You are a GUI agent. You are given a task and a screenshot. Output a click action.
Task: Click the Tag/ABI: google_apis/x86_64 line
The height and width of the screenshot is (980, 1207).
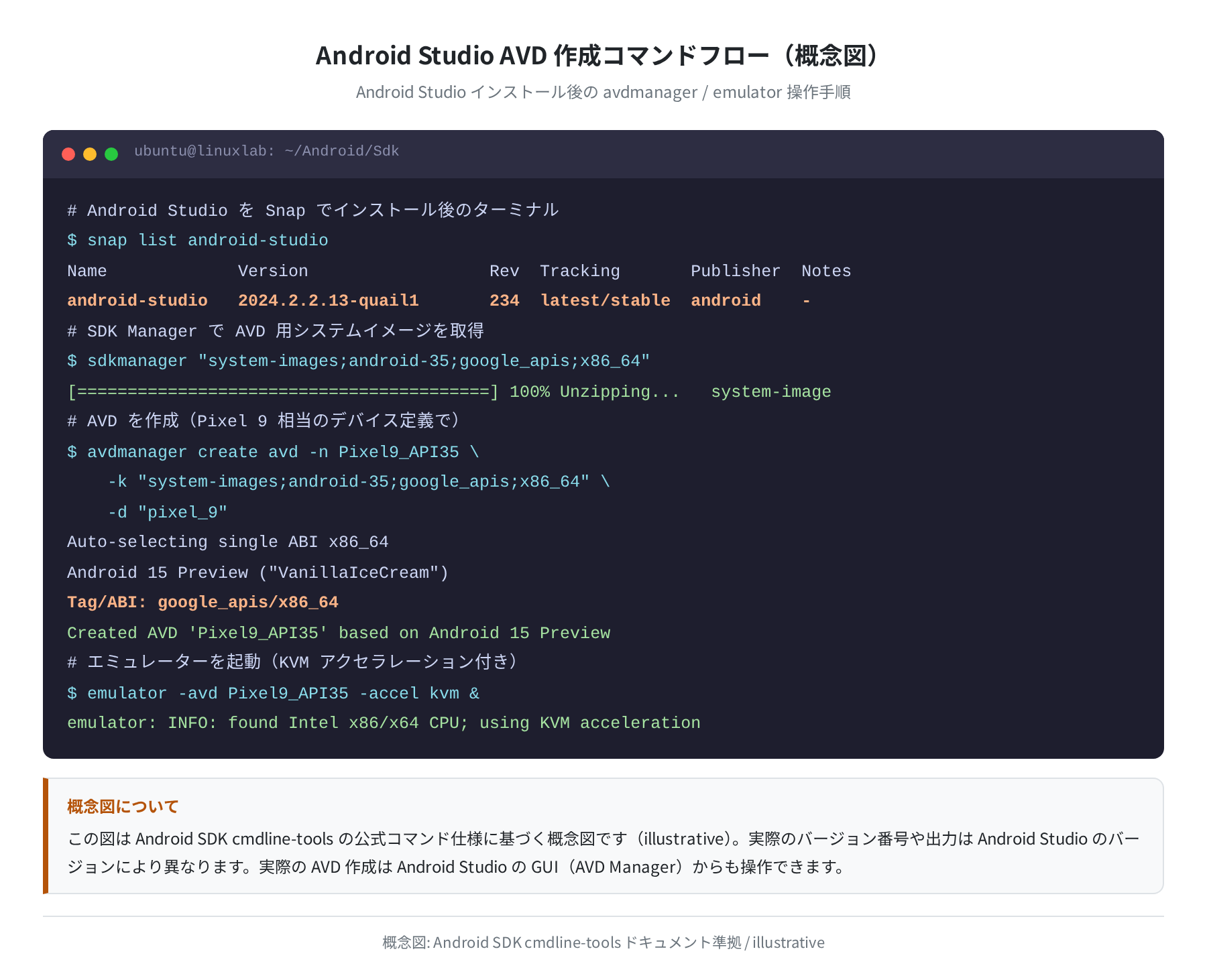click(203, 602)
